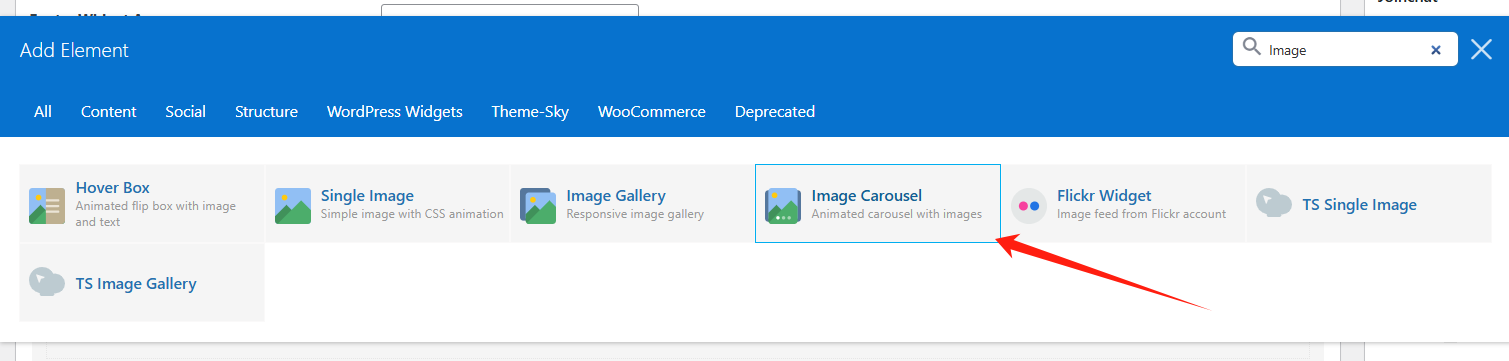Show the Deprecated elements tab
1509x361 pixels.
[x=775, y=112]
